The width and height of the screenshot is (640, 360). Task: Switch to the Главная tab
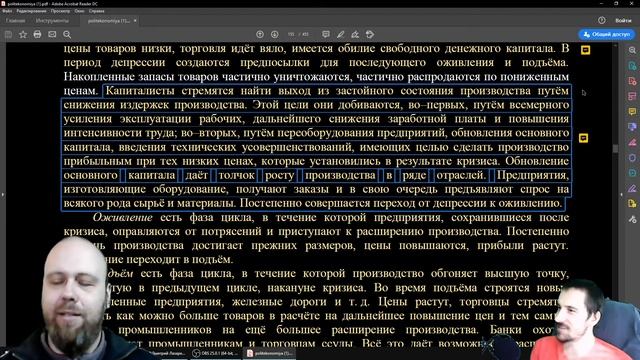[16, 20]
